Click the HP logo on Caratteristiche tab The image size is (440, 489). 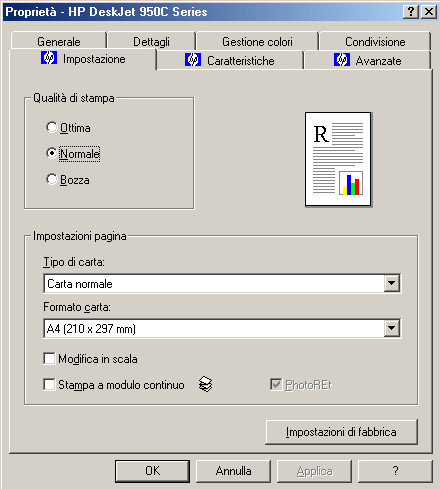(x=193, y=60)
